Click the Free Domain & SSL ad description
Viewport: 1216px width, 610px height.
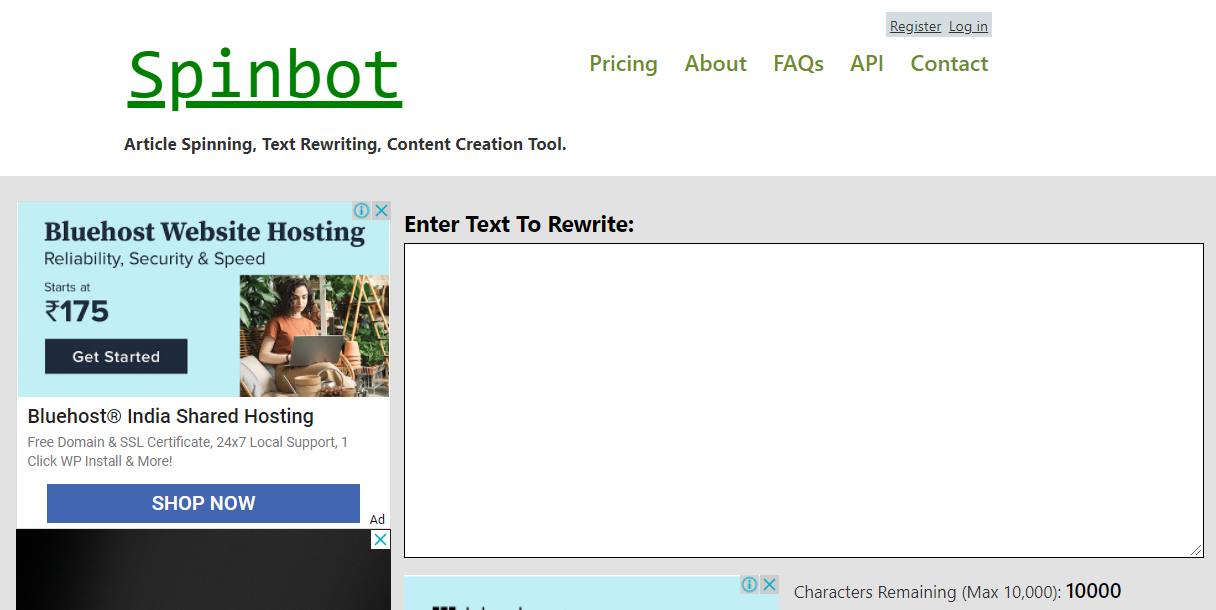pos(188,451)
